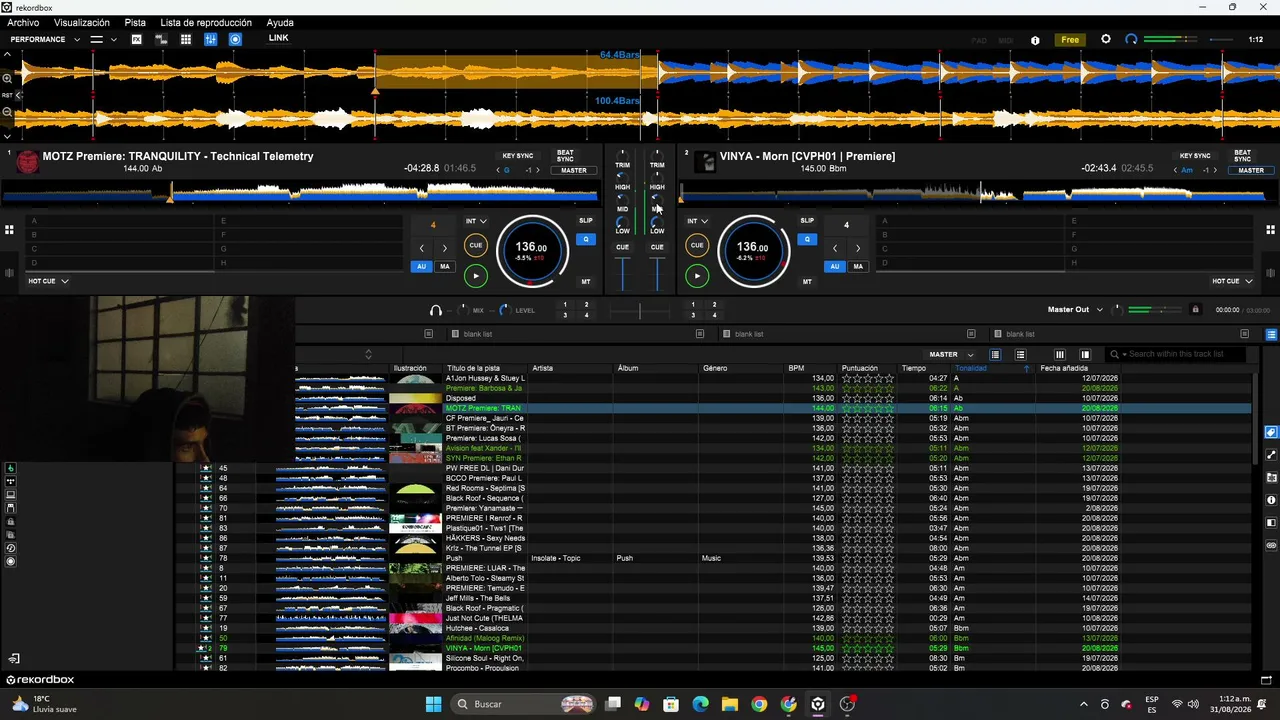This screenshot has width=1280, height=720.
Task: Play deck 1 track
Action: [x=476, y=276]
